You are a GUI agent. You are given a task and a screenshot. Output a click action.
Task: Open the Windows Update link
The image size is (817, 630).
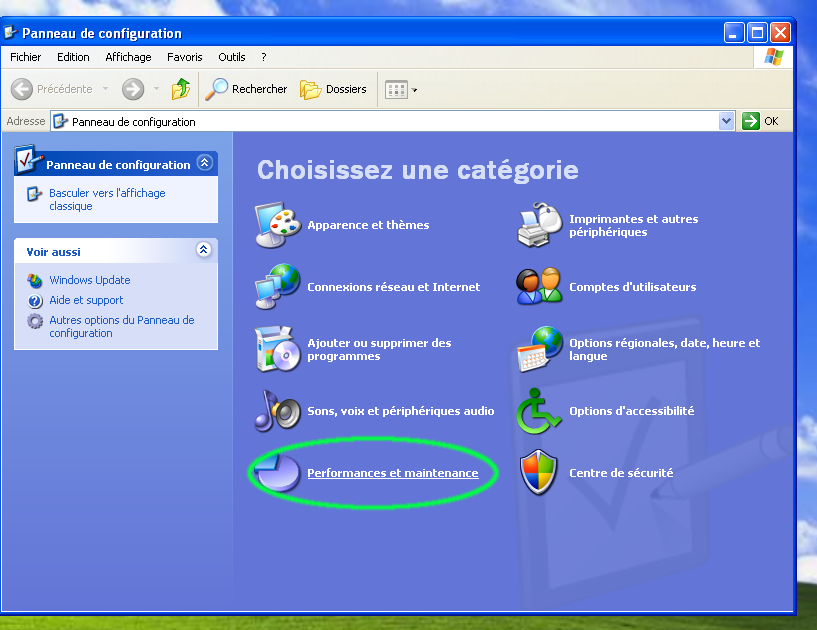coord(89,280)
